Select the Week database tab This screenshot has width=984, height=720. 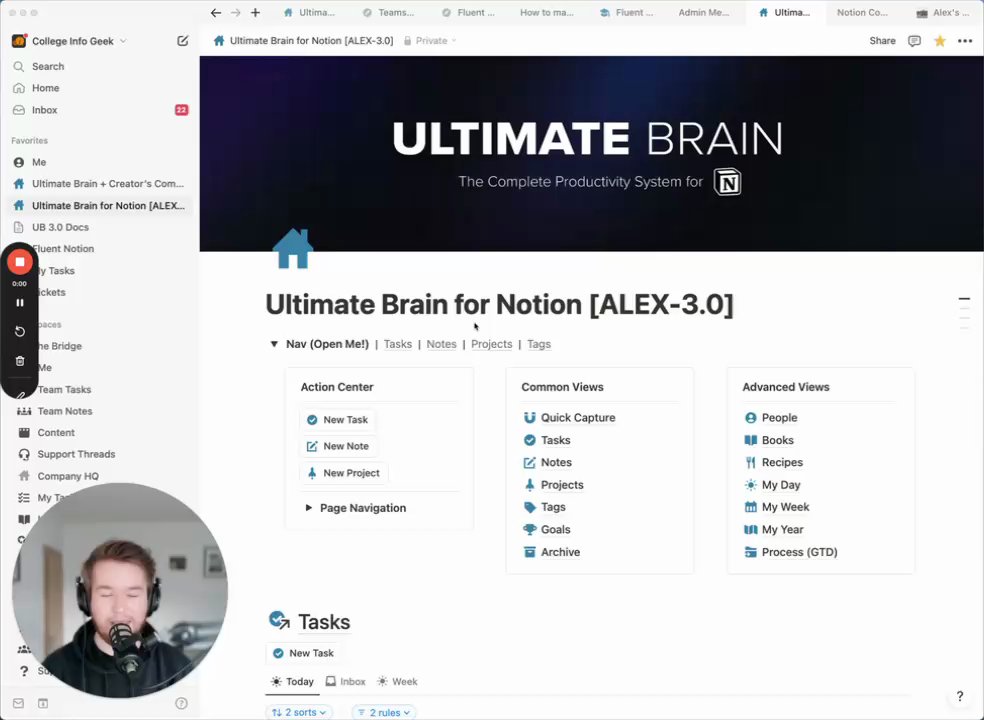tap(397, 682)
